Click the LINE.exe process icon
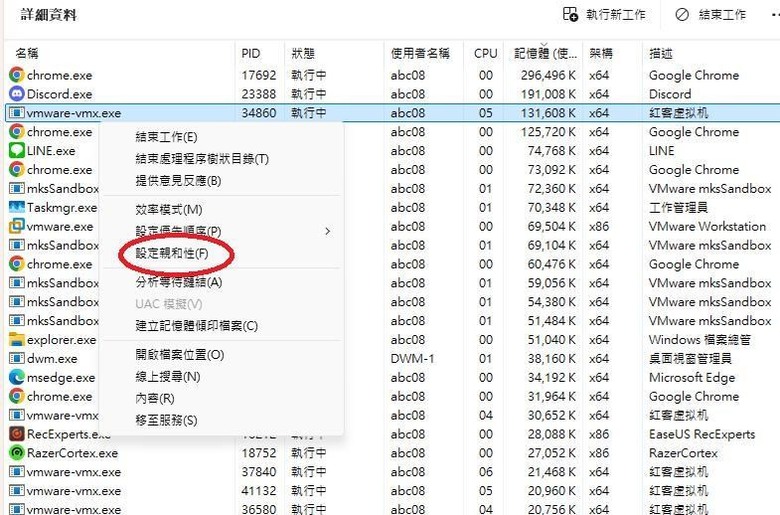 click(16, 151)
